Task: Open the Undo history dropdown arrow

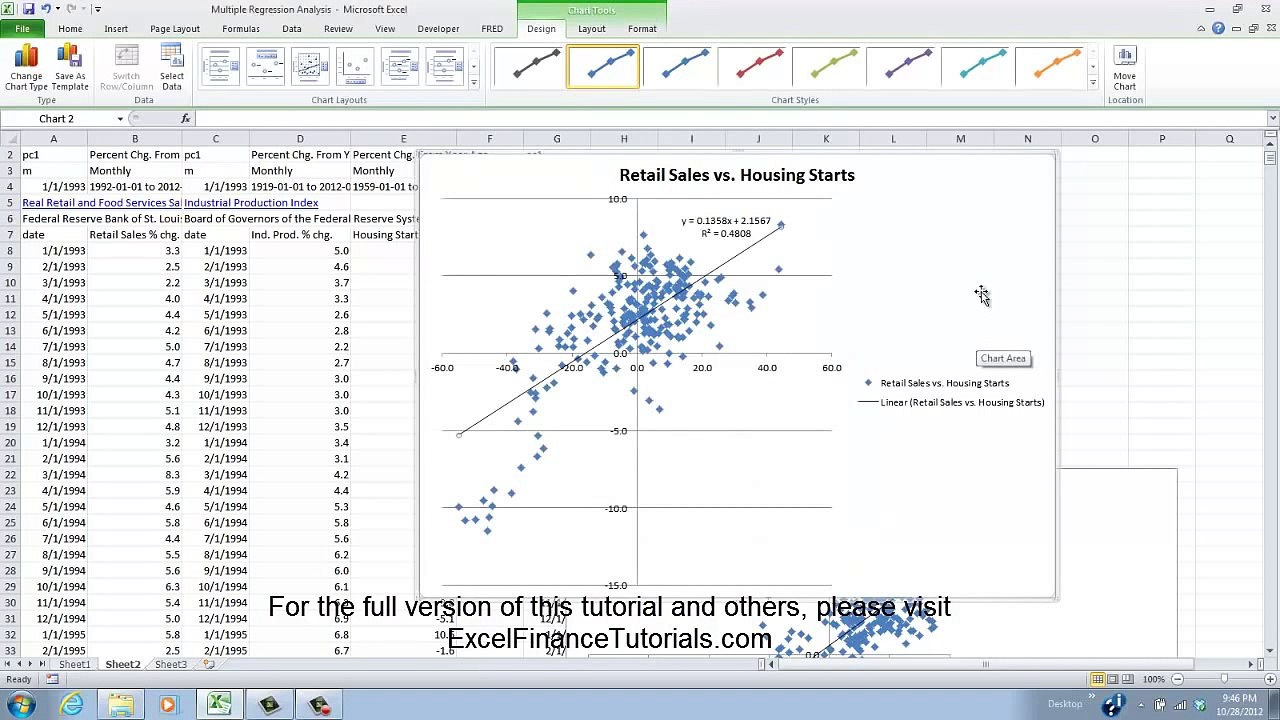Action: tap(58, 9)
